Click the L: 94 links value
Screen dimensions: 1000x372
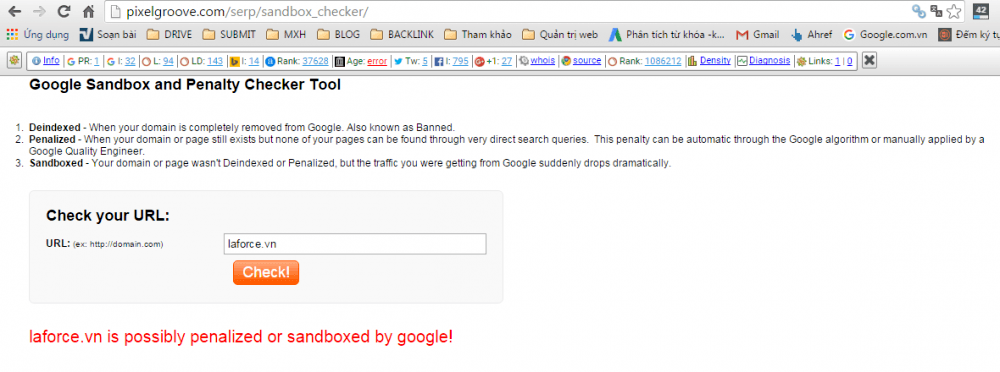[168, 61]
